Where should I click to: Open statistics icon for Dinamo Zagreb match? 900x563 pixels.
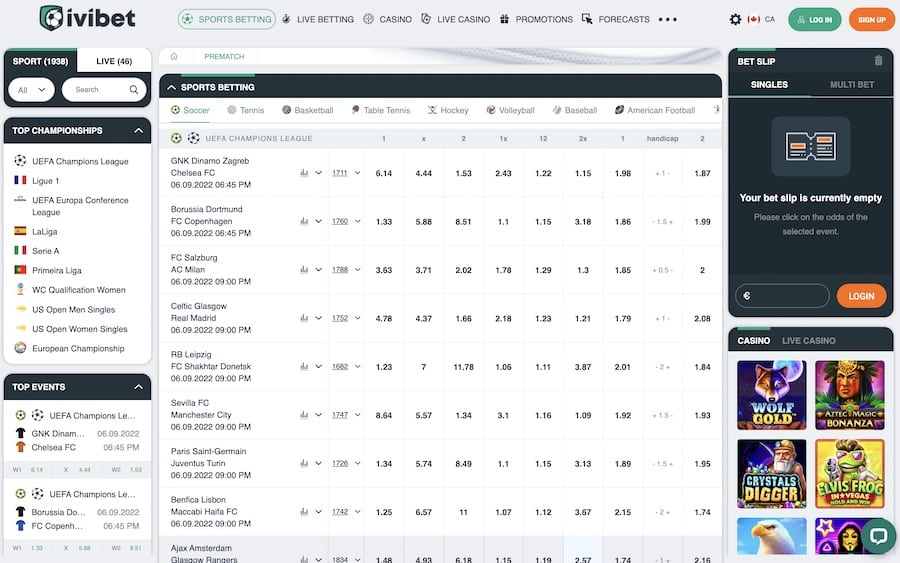(304, 173)
